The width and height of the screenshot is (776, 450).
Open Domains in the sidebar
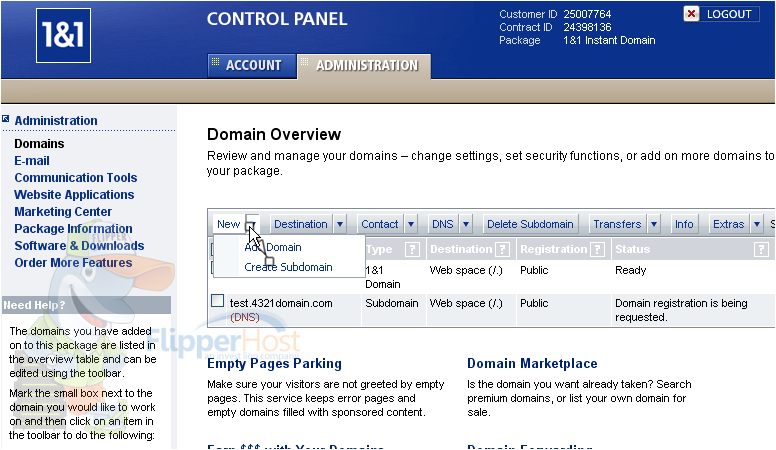[x=39, y=144]
